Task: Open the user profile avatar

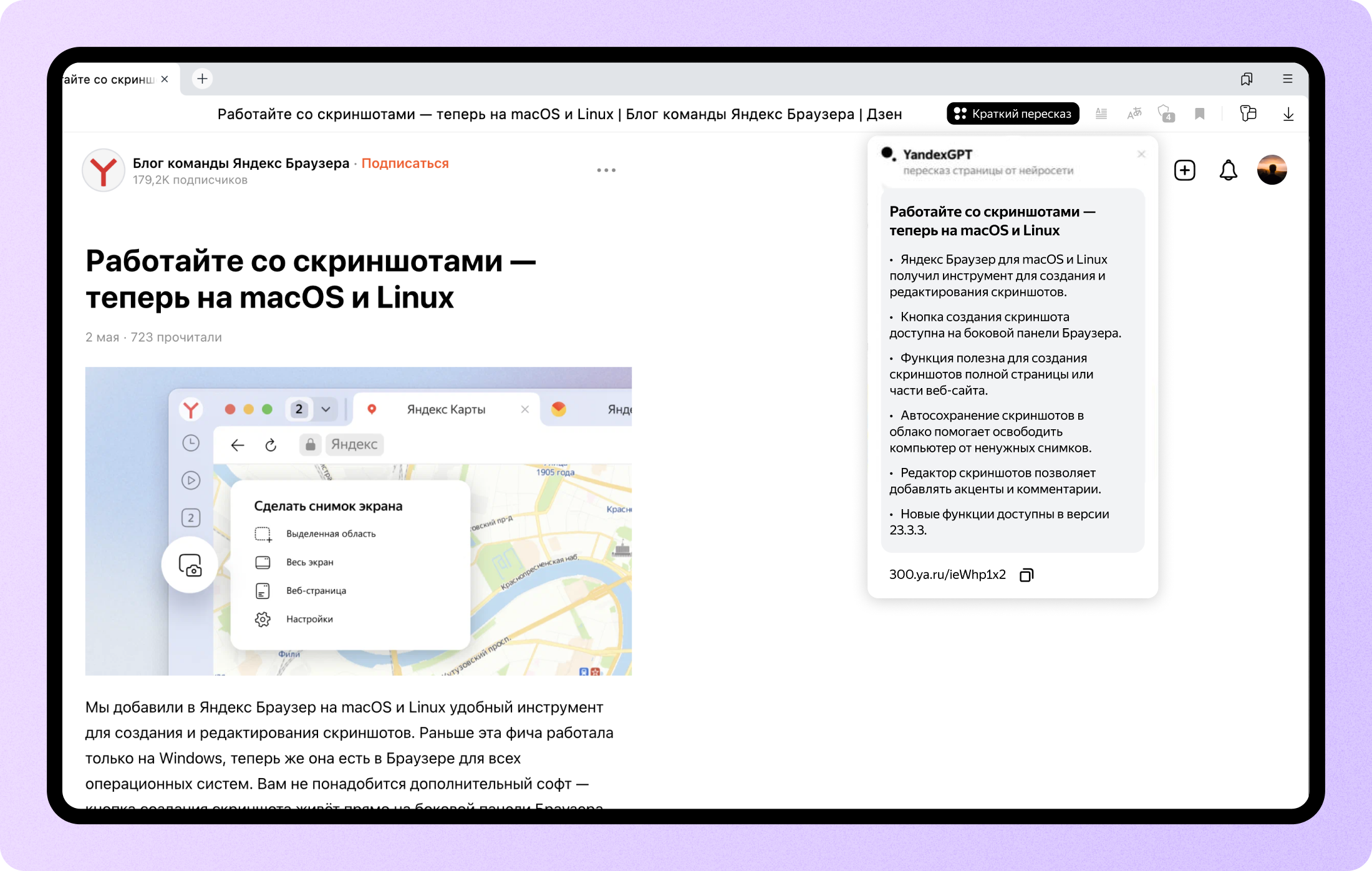Action: pos(1272,170)
